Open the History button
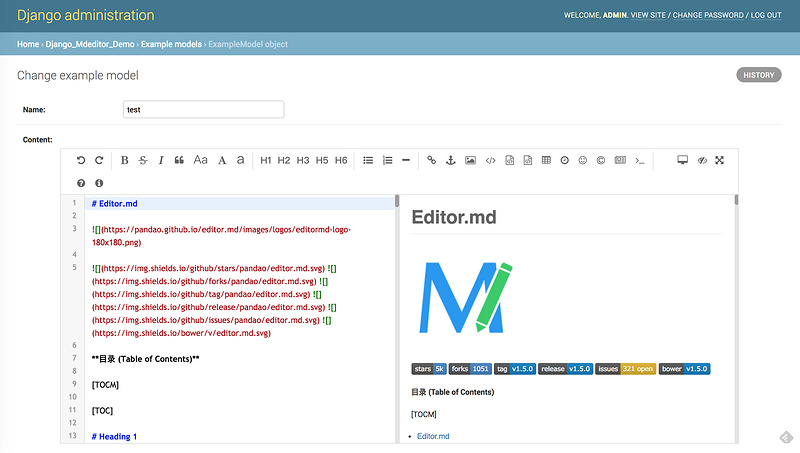The width and height of the screenshot is (800, 453). click(x=759, y=75)
